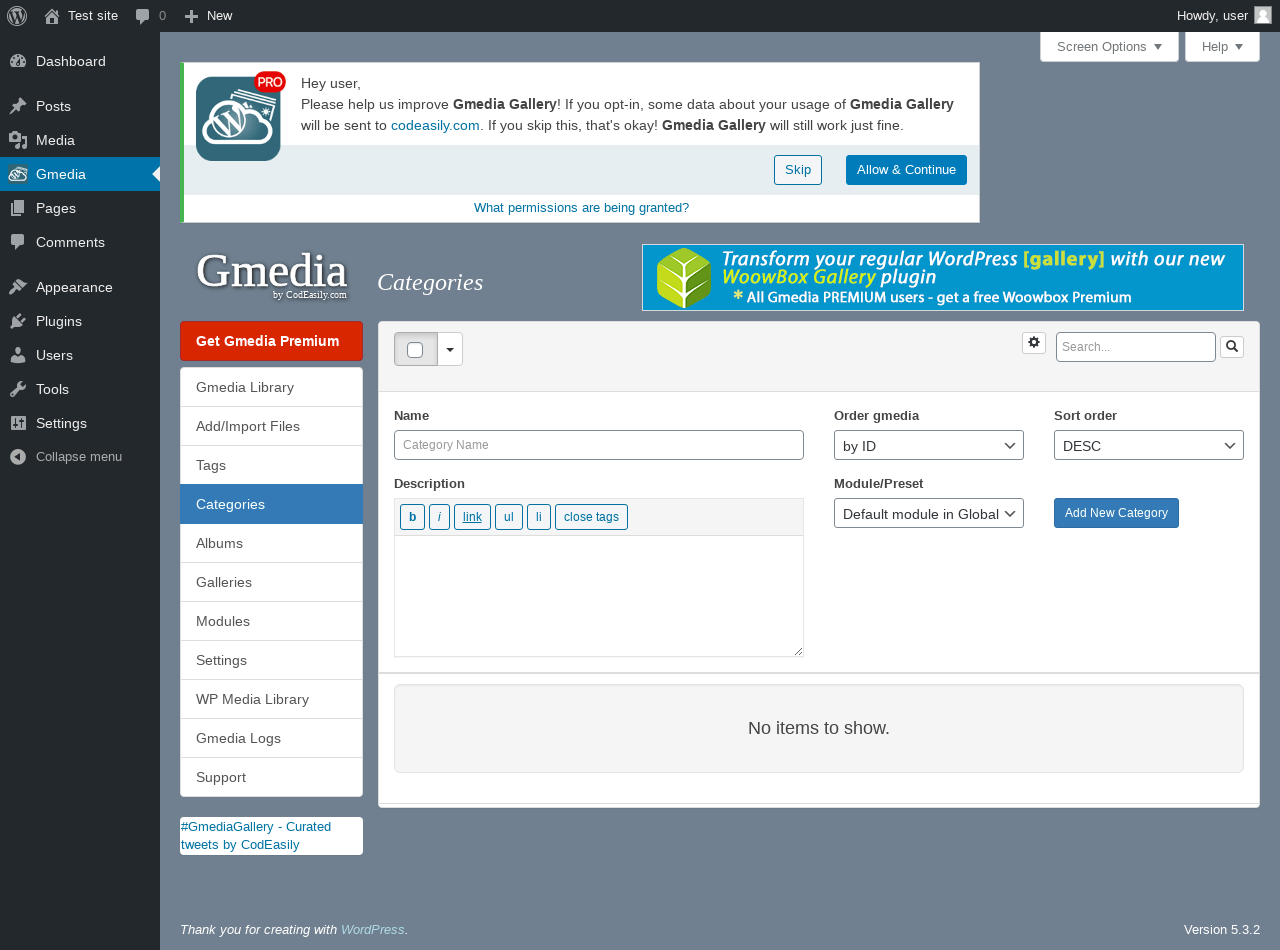Select the Categories menu item
This screenshot has height=950, width=1280.
272,504
